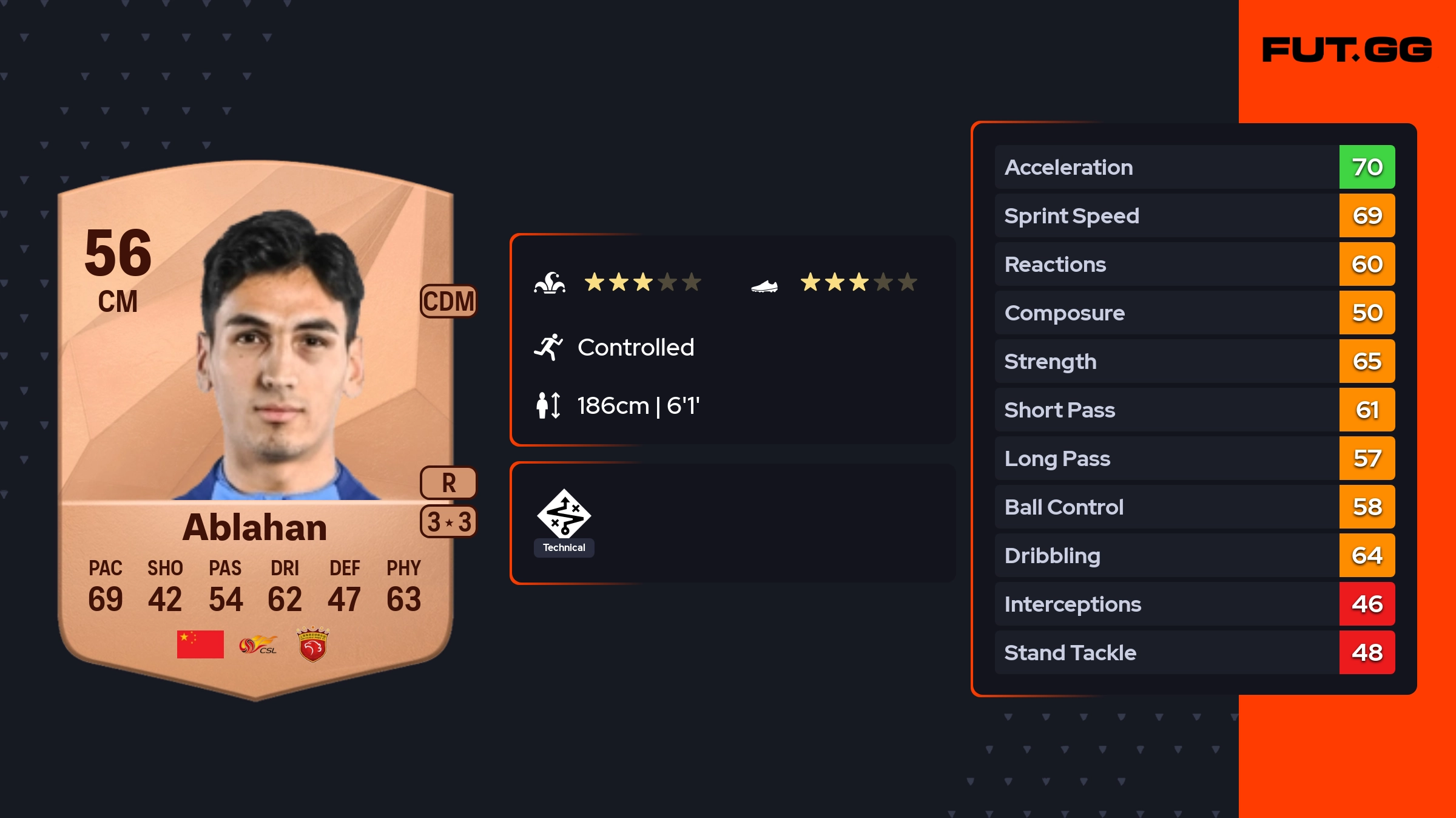The width and height of the screenshot is (1456, 818).
Task: Click the red club crest badge
Action: tap(313, 644)
